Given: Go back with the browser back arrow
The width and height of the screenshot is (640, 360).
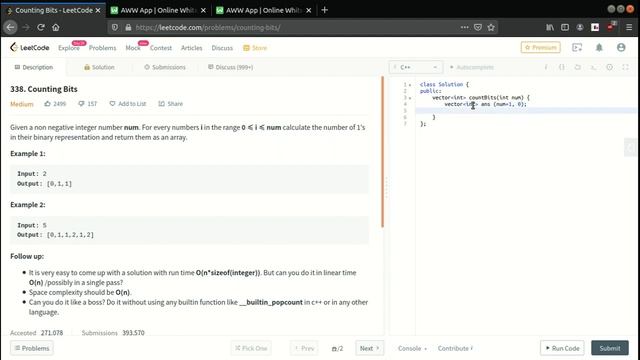Looking at the screenshot, I should (11, 27).
